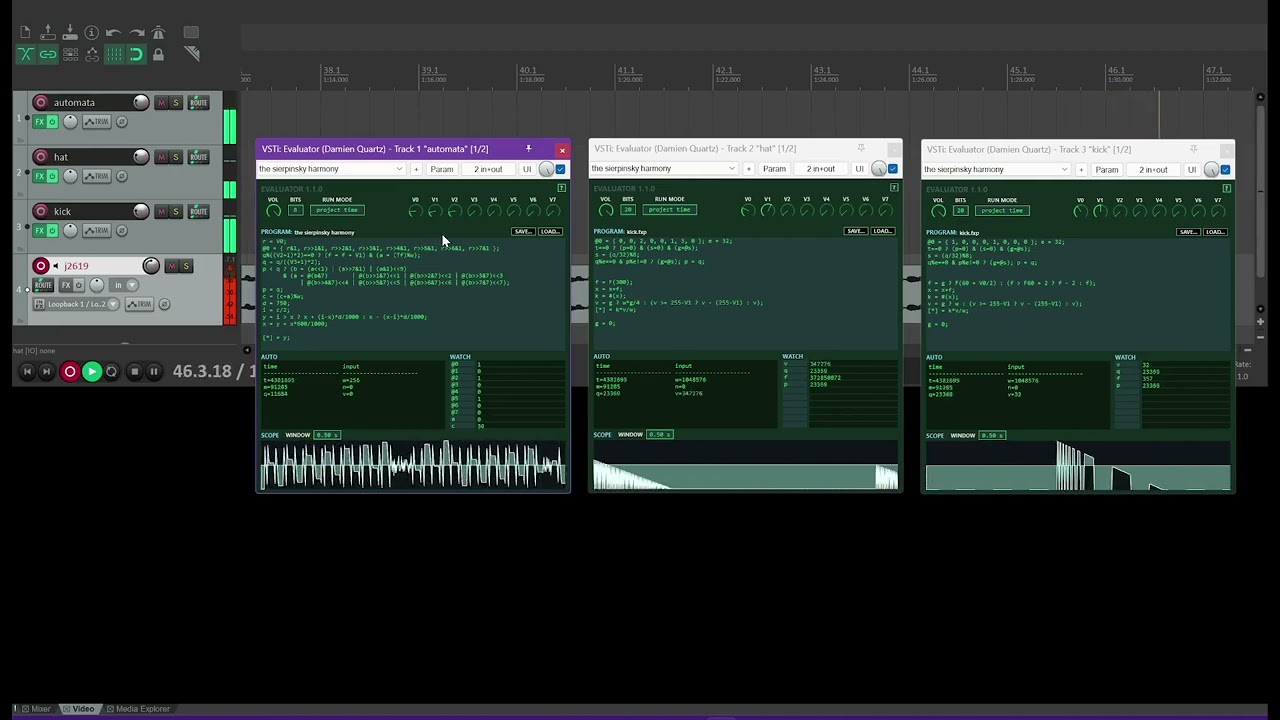This screenshot has height=720, width=1280.
Task: Toggle FX bypass on automata track
Action: point(53,122)
